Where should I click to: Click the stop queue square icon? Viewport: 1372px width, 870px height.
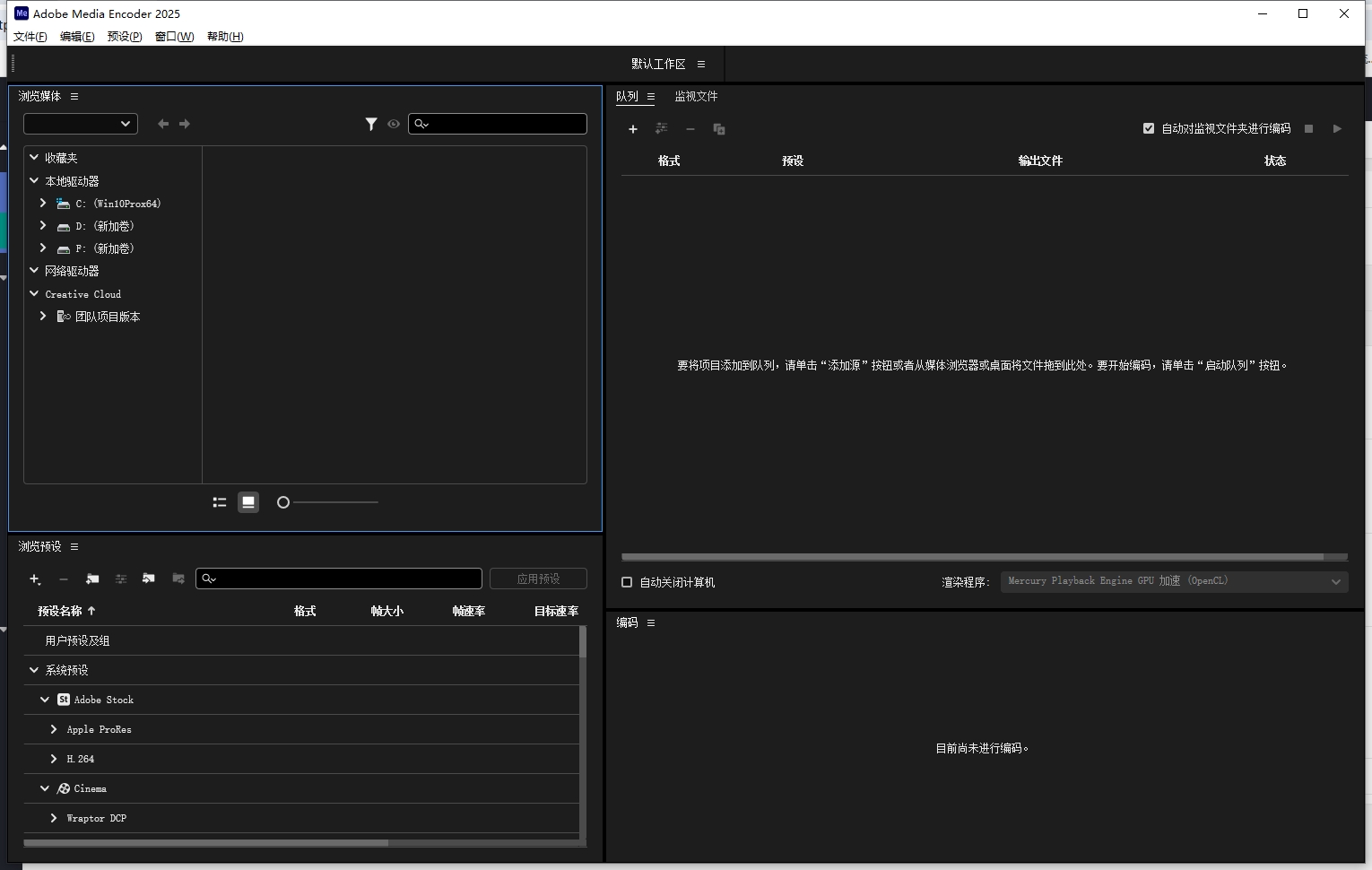click(1308, 129)
